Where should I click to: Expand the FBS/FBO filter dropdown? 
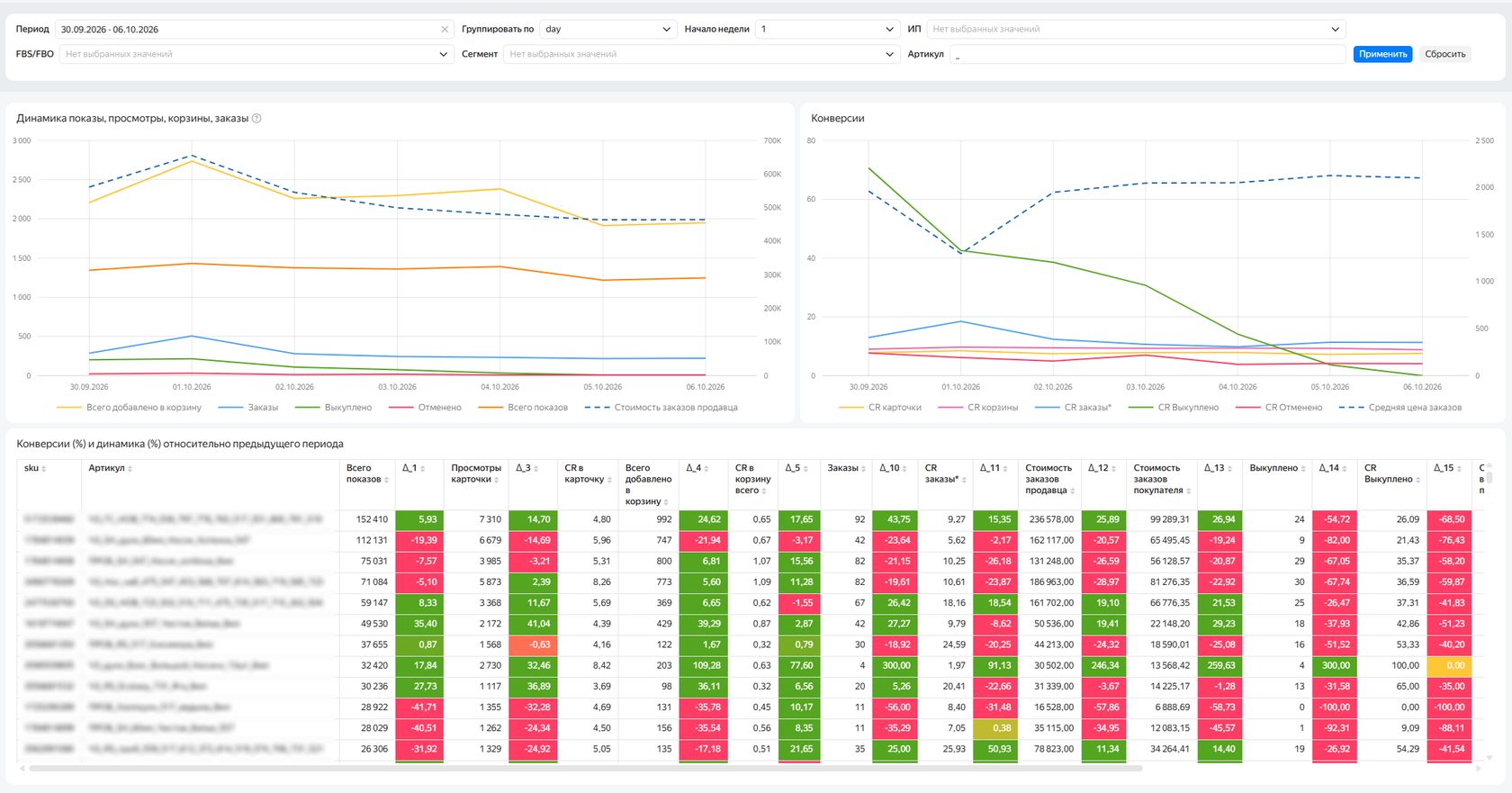256,54
